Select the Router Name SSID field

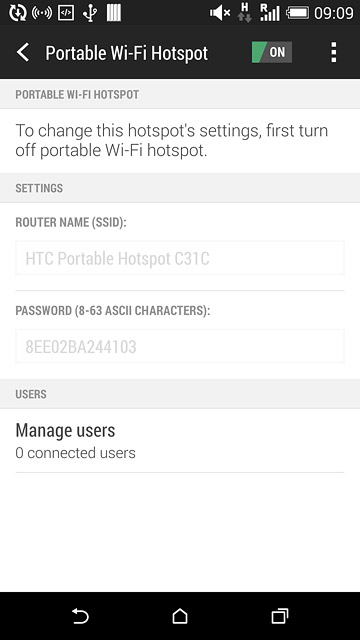click(180, 258)
